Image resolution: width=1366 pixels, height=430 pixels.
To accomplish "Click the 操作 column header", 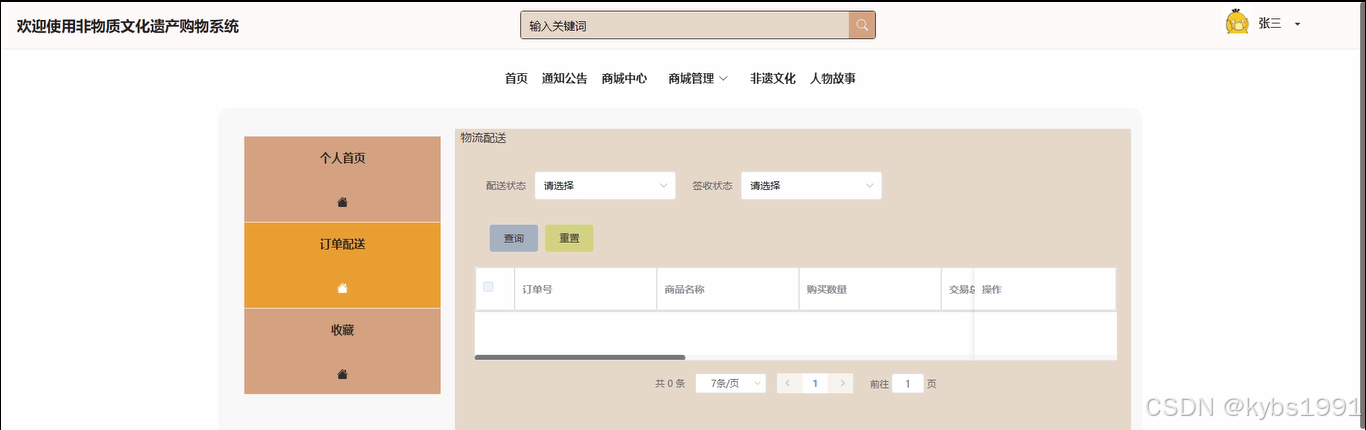I will tap(1044, 289).
